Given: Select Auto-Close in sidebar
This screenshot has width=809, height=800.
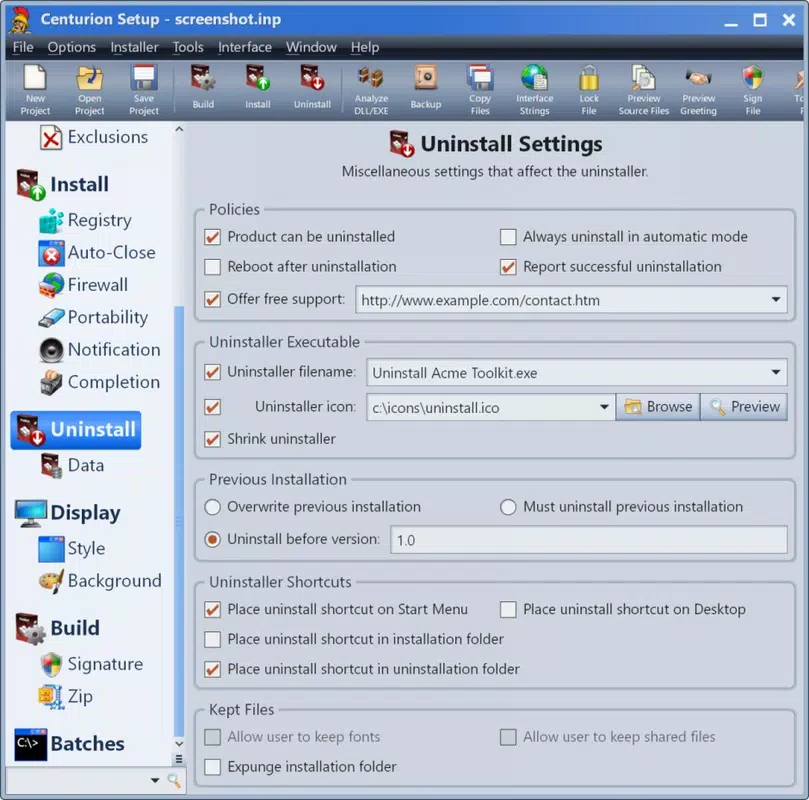Looking at the screenshot, I should [x=97, y=253].
